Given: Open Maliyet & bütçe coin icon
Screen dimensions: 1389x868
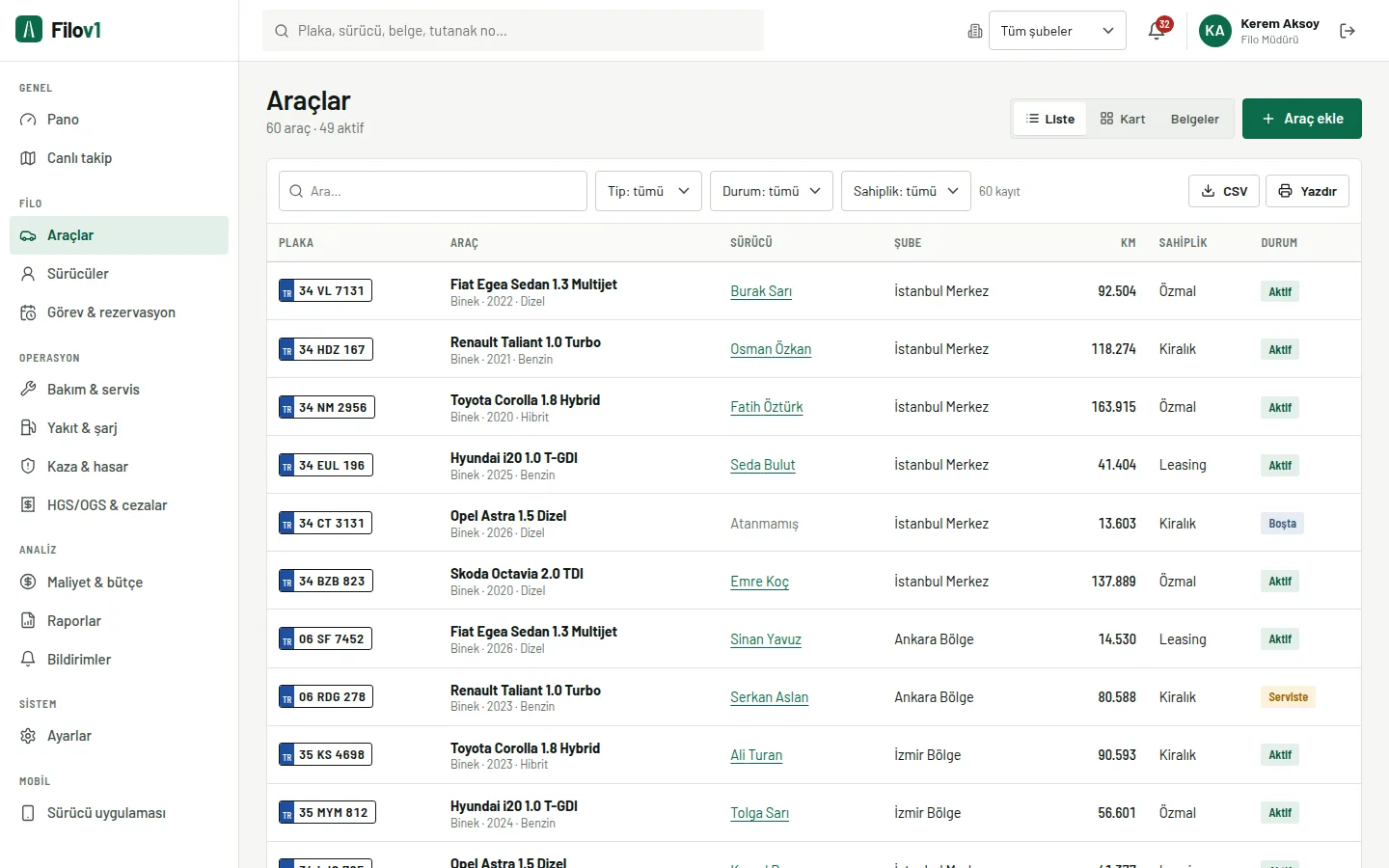Looking at the screenshot, I should pyautogui.click(x=28, y=583).
